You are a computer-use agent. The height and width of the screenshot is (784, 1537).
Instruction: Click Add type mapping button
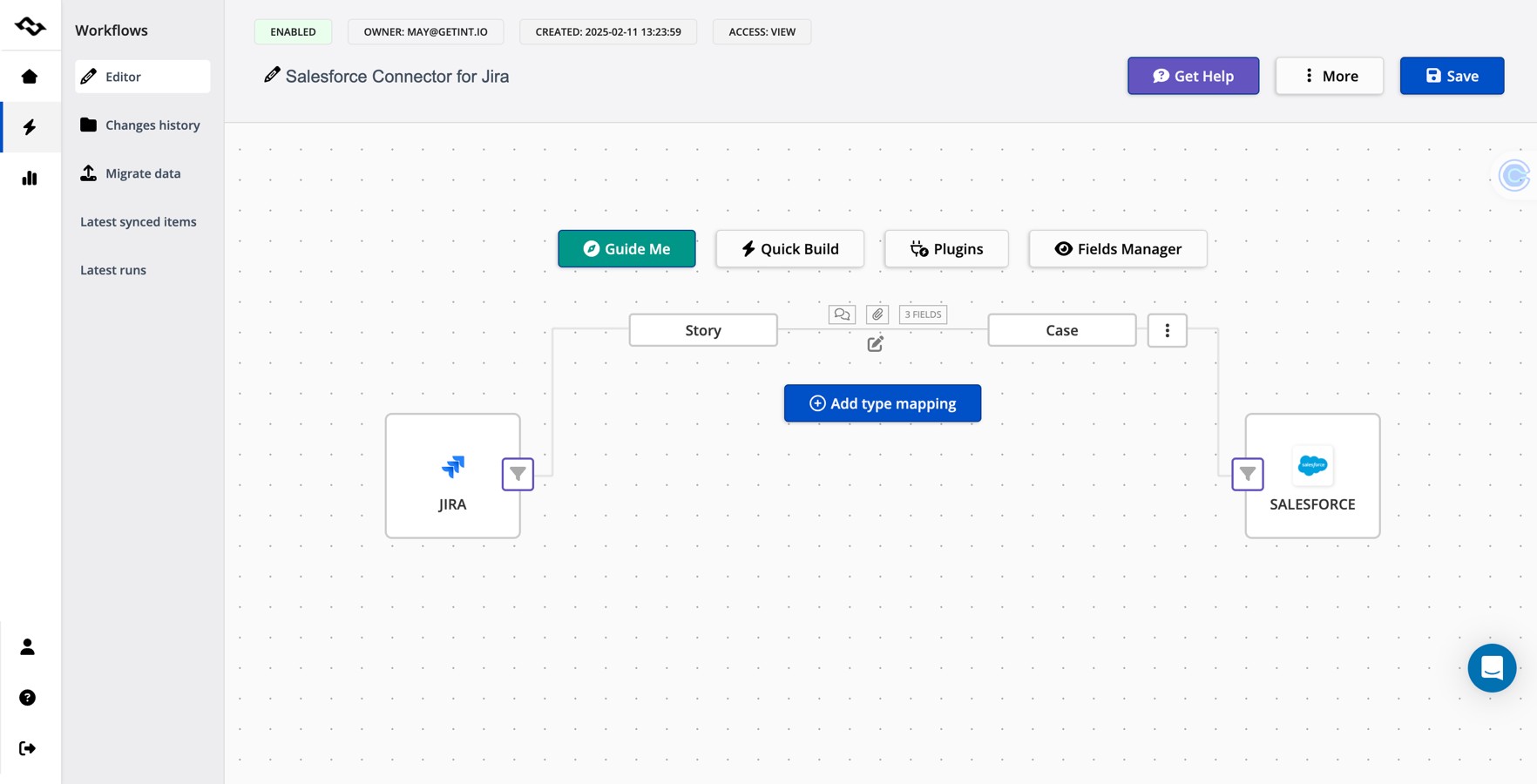pos(883,403)
